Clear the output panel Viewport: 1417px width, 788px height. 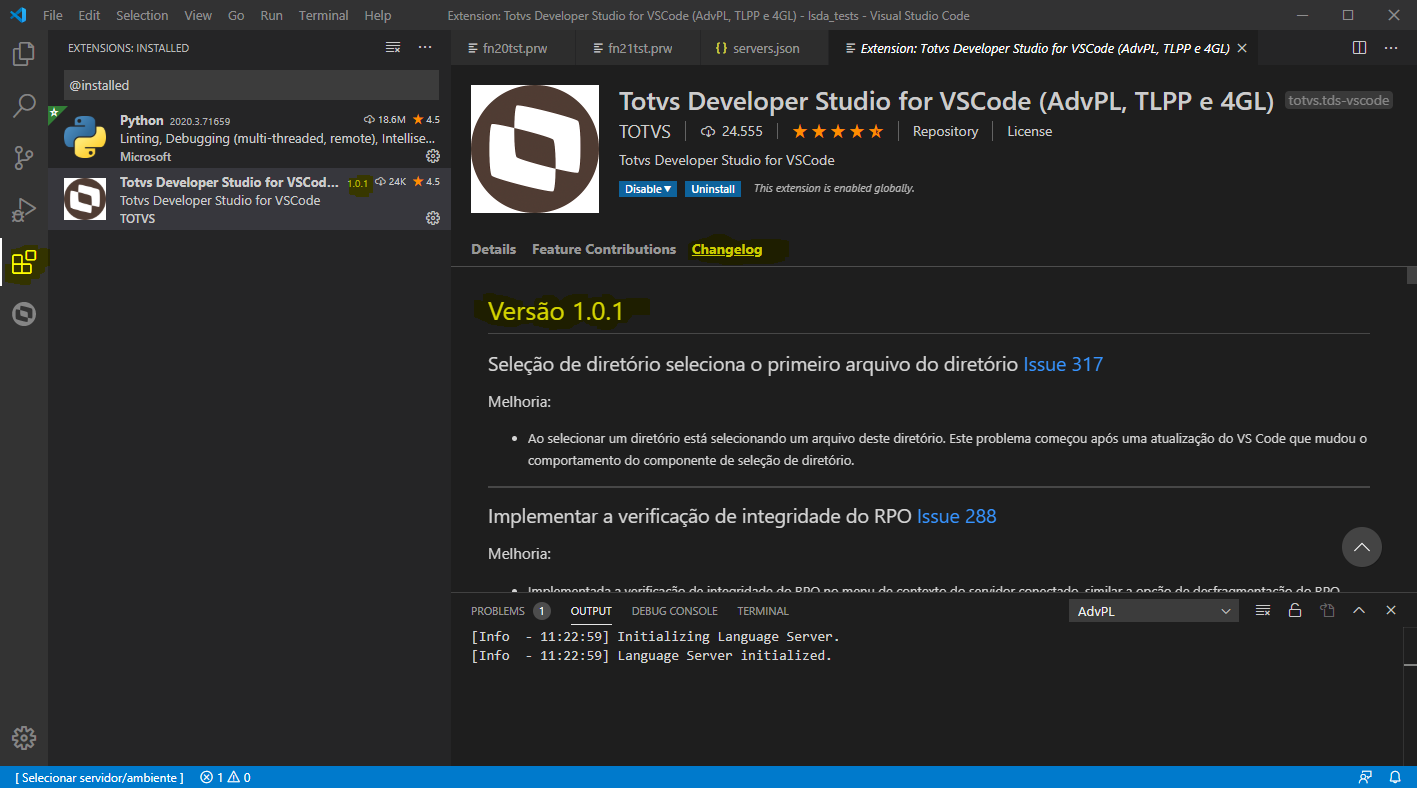click(1263, 610)
